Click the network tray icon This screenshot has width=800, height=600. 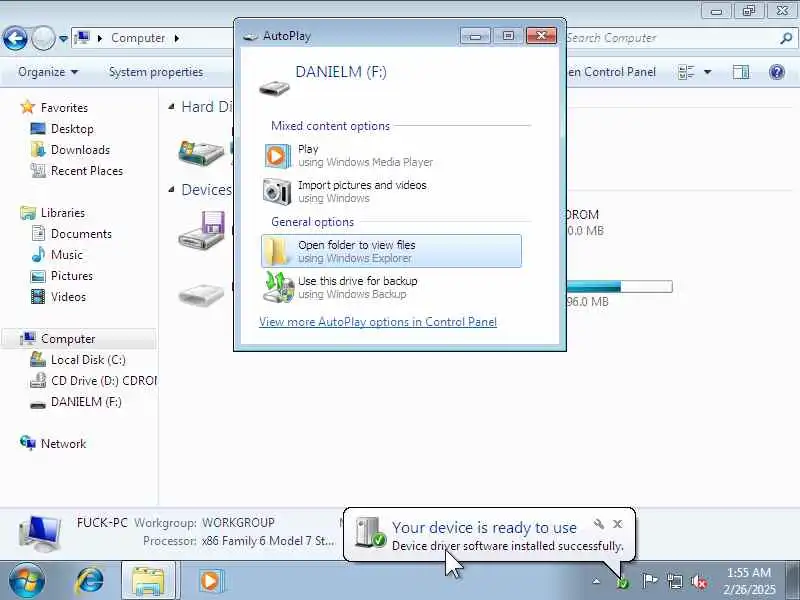(x=674, y=581)
